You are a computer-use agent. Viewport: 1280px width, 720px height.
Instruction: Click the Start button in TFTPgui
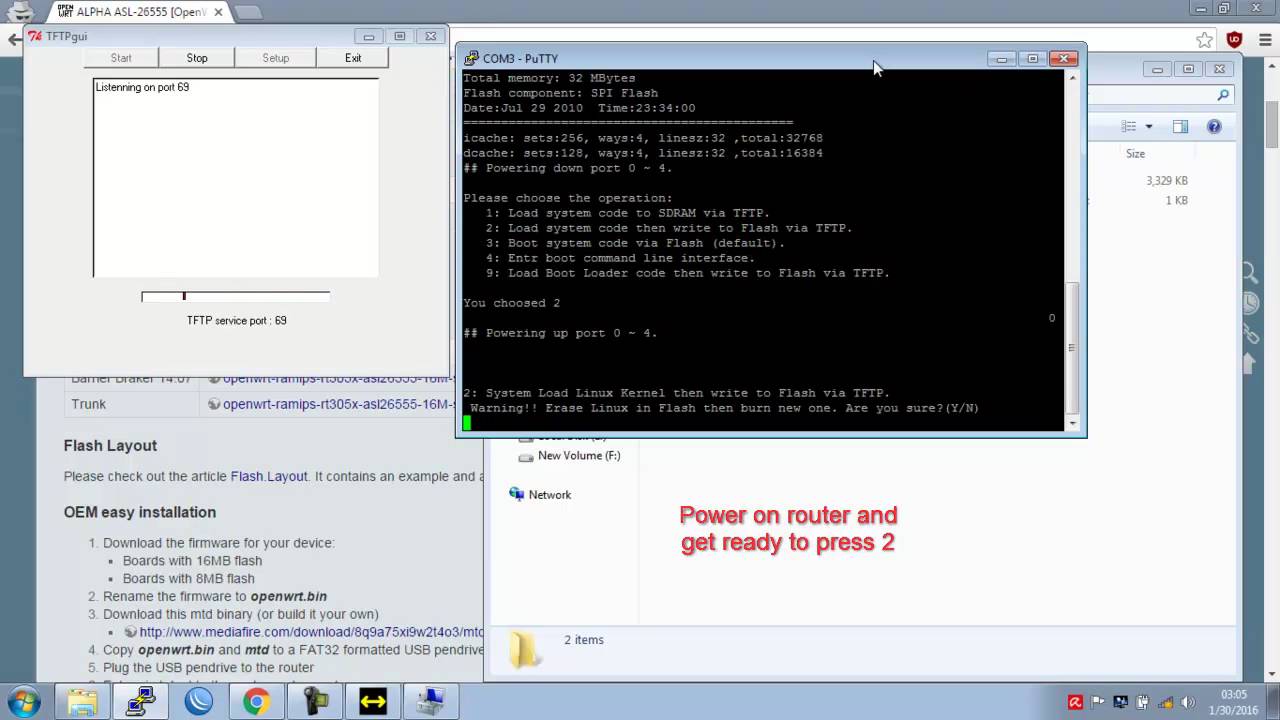(121, 58)
